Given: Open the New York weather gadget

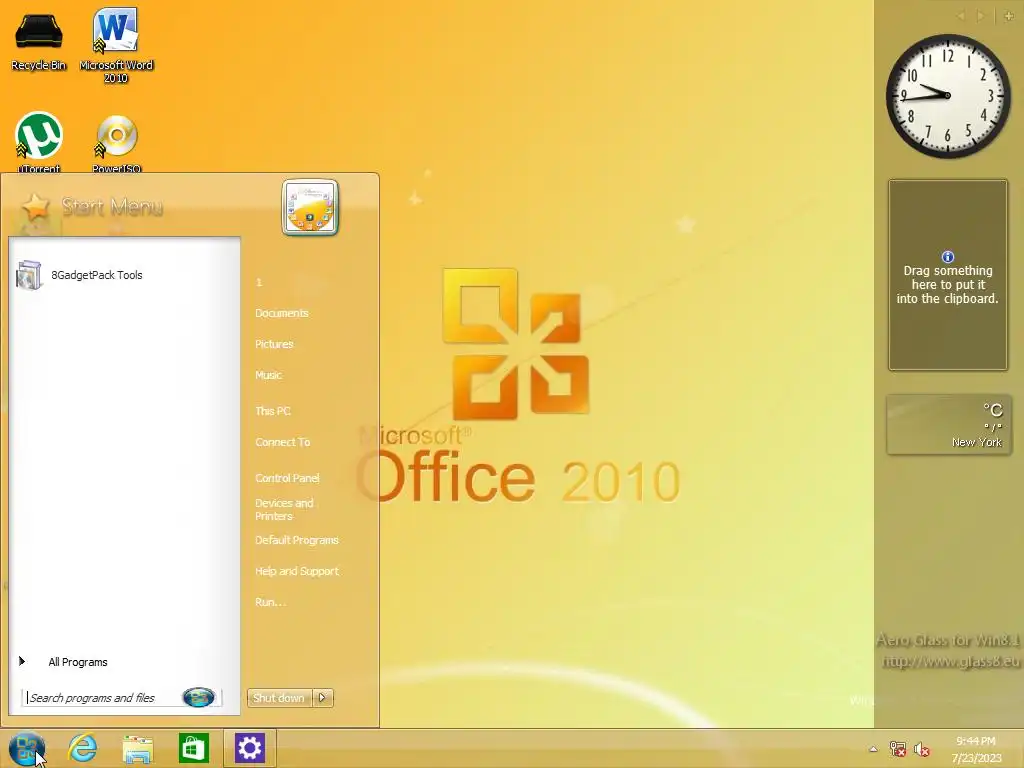Looking at the screenshot, I should click(x=949, y=424).
